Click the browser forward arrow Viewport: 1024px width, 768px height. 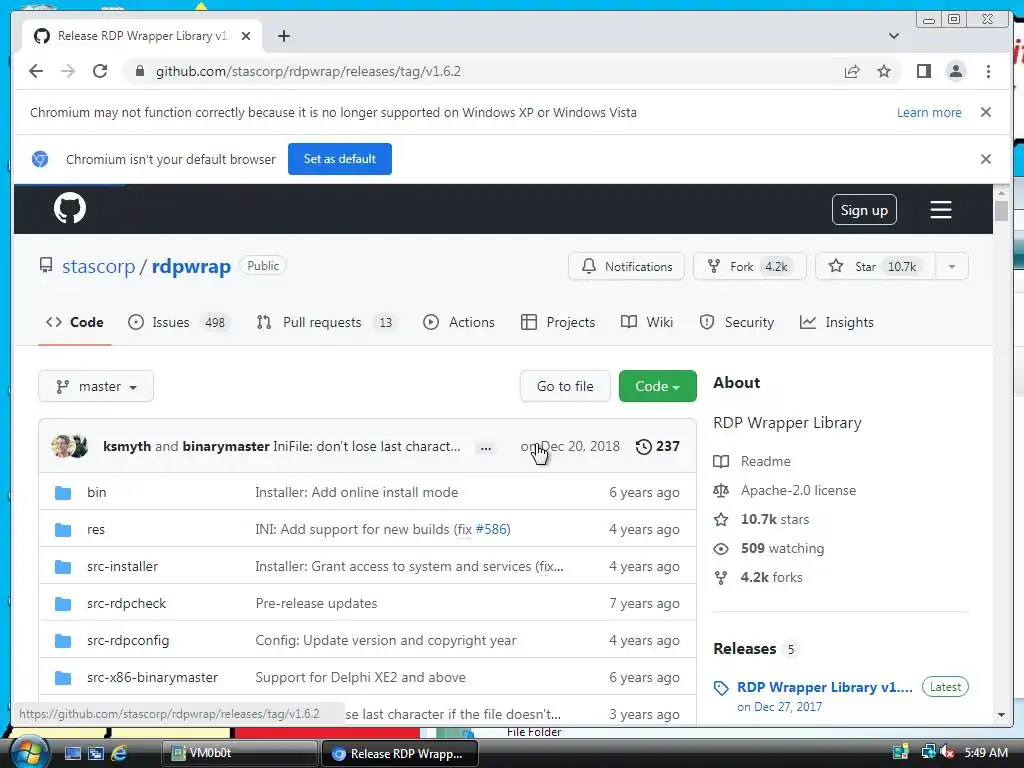tap(68, 71)
